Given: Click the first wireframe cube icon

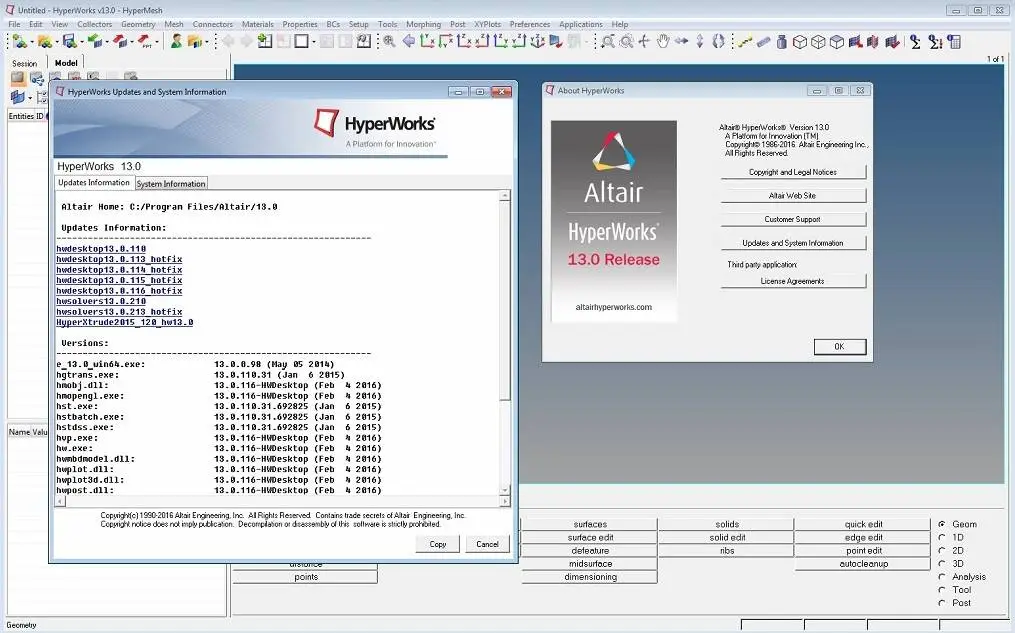Looking at the screenshot, I should pyautogui.click(x=800, y=41).
